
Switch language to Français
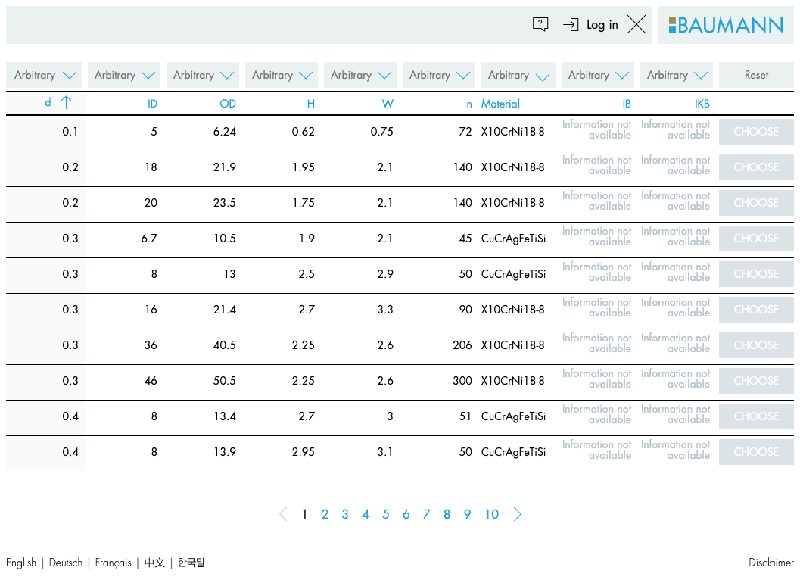tap(113, 563)
